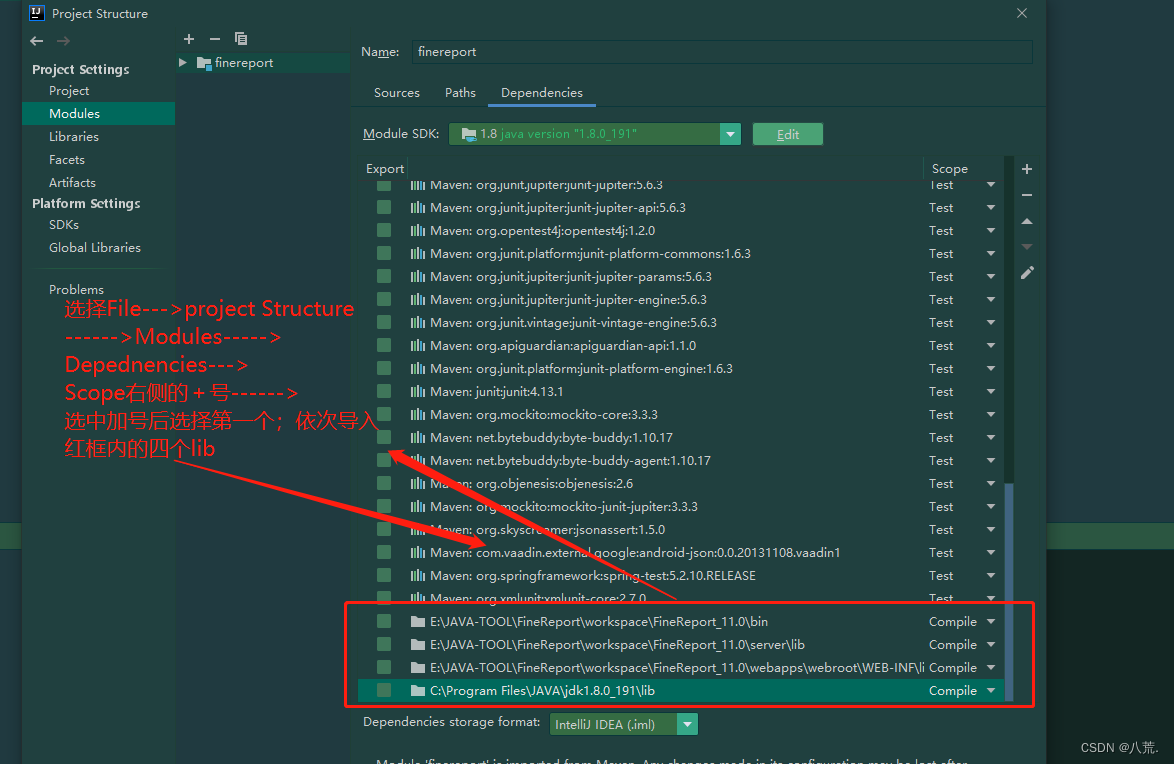
Task: Click the Edit button beside Module SDK
Action: click(788, 134)
